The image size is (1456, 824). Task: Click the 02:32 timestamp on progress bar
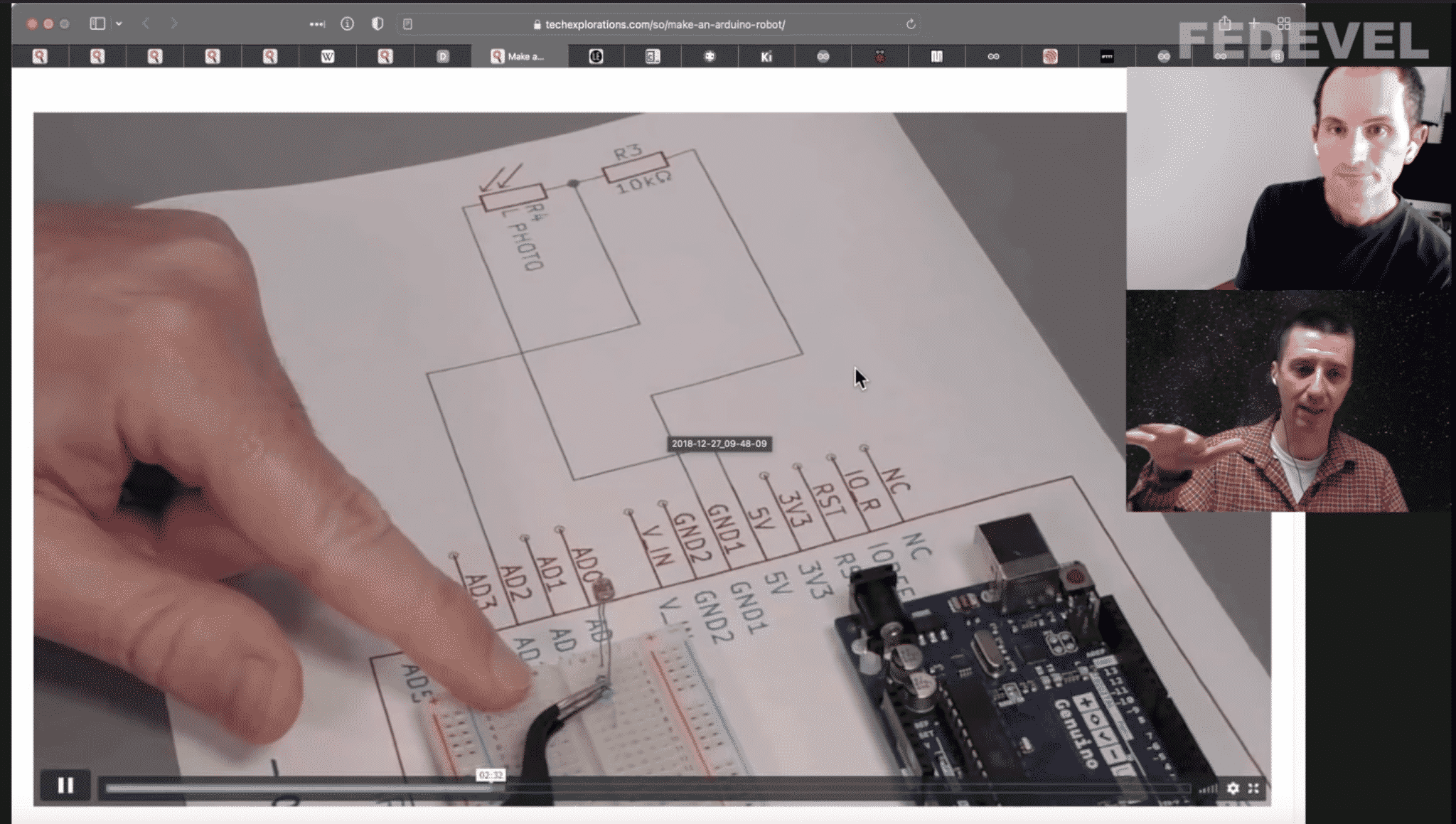click(491, 775)
